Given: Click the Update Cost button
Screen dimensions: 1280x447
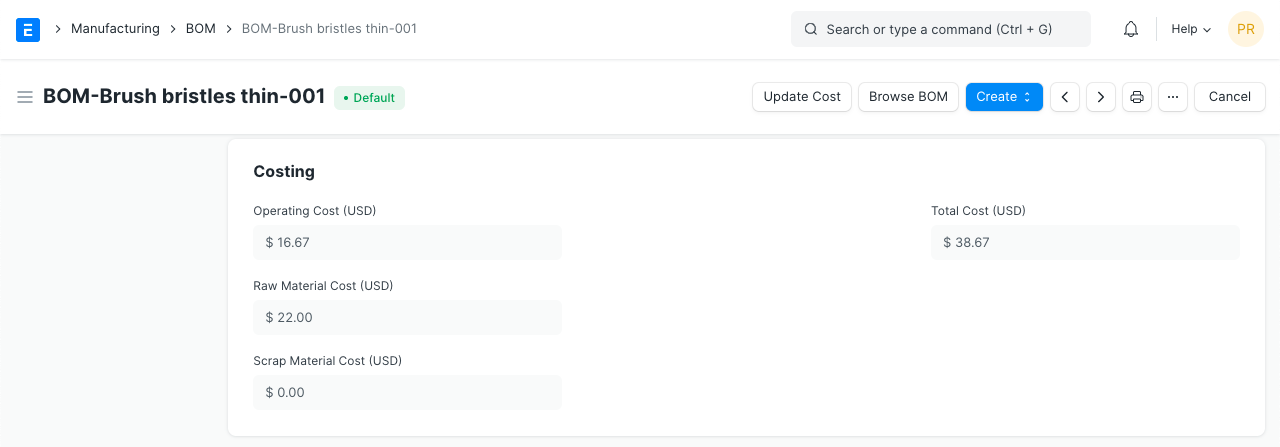Looking at the screenshot, I should 802,97.
